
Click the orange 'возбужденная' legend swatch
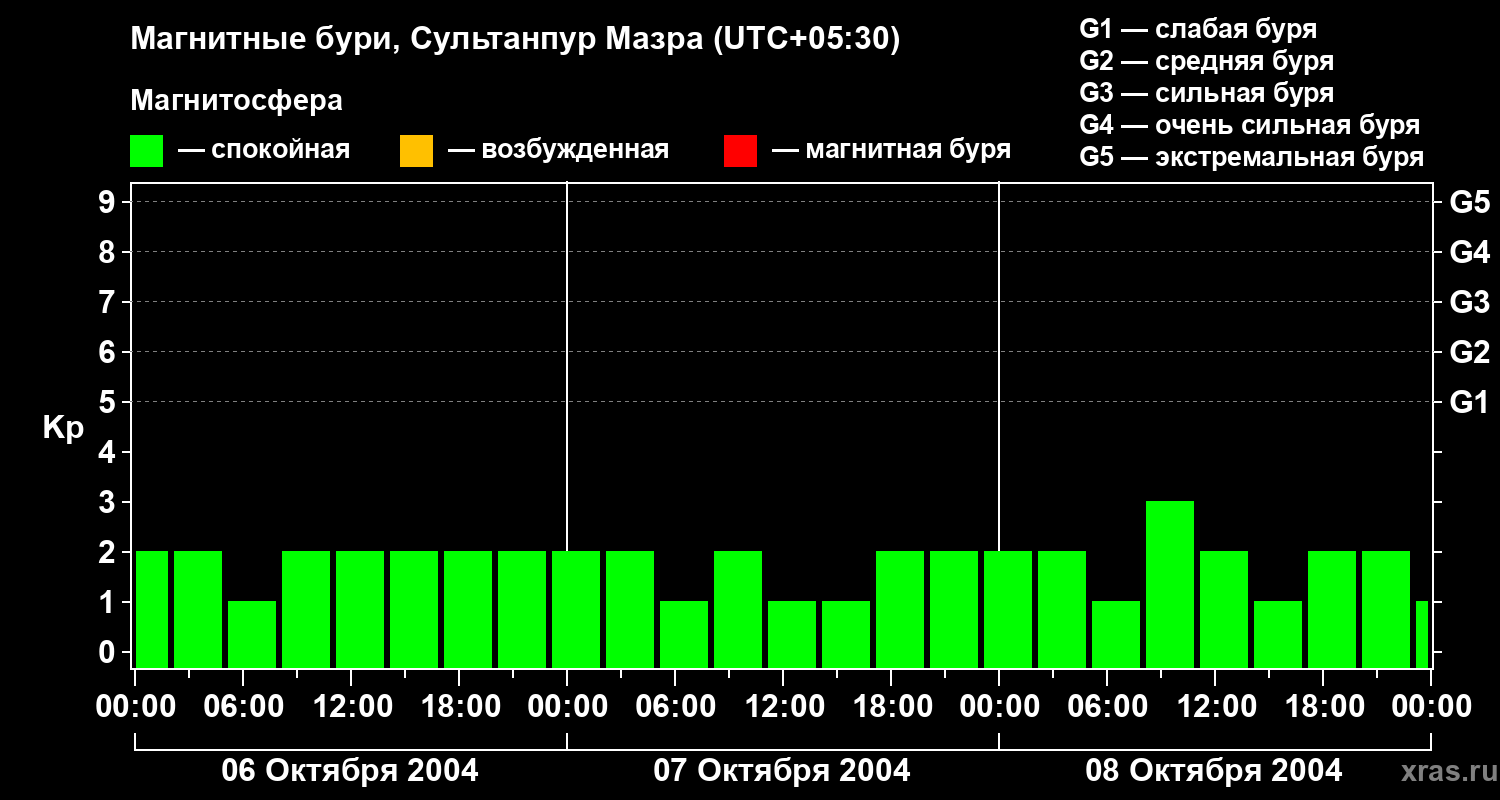point(416,151)
